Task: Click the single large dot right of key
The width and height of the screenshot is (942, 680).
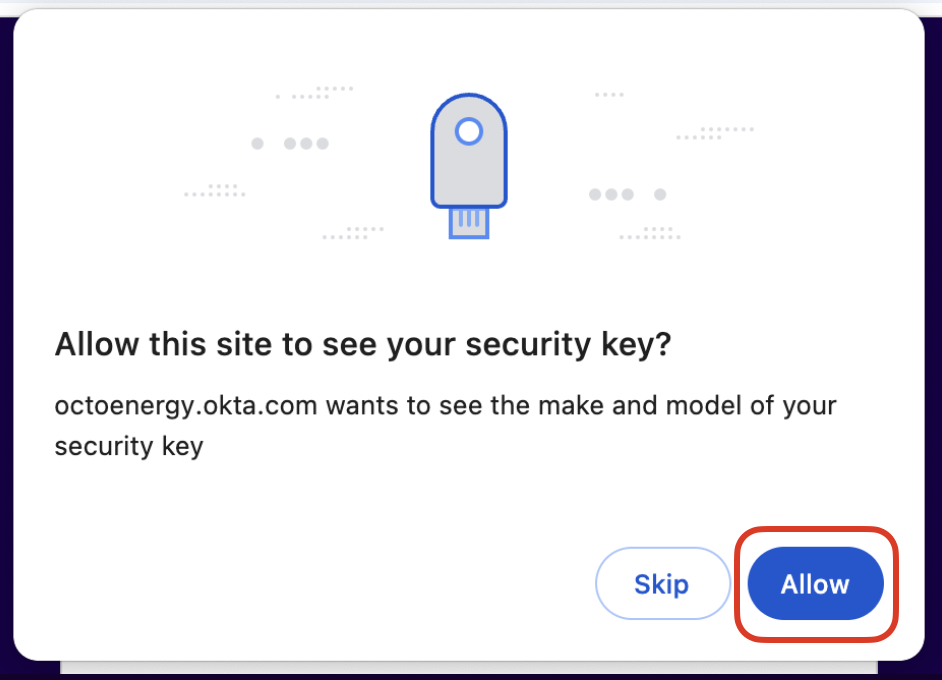Action: click(660, 194)
